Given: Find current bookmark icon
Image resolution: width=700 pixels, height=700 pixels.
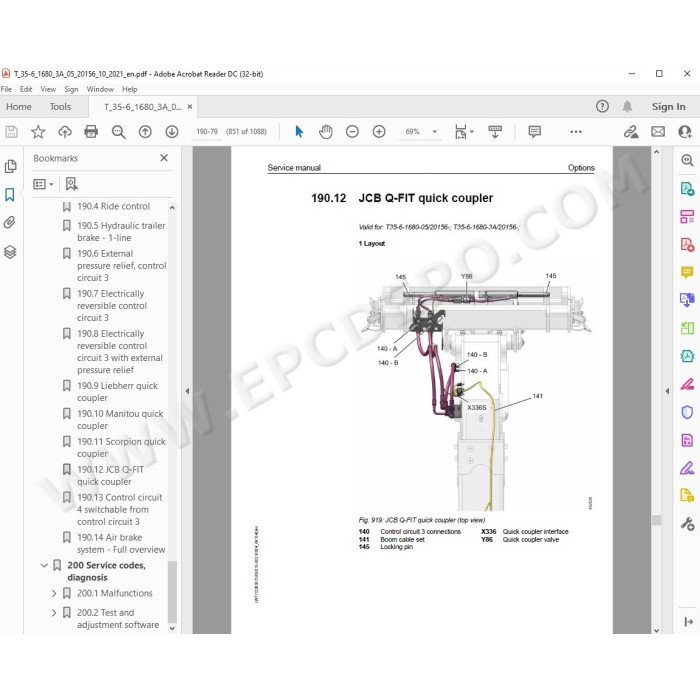Looking at the screenshot, I should (71, 184).
